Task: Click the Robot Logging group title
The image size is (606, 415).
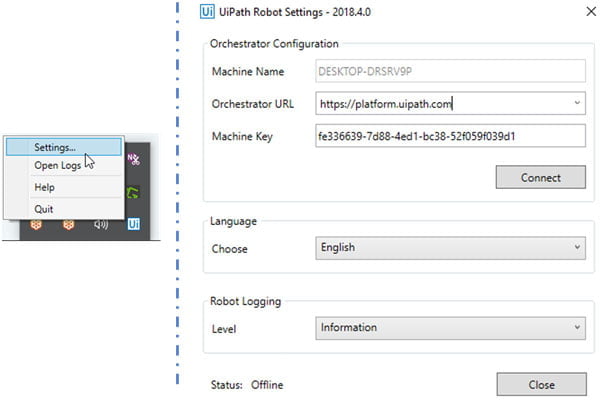Action: 245,301
